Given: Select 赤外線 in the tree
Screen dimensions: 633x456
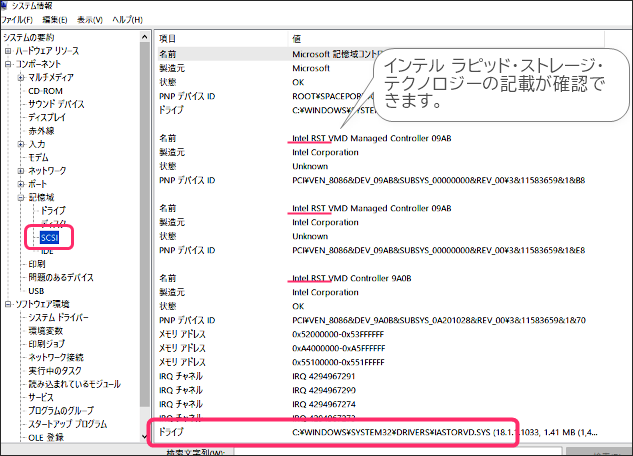Looking at the screenshot, I should (x=41, y=131).
